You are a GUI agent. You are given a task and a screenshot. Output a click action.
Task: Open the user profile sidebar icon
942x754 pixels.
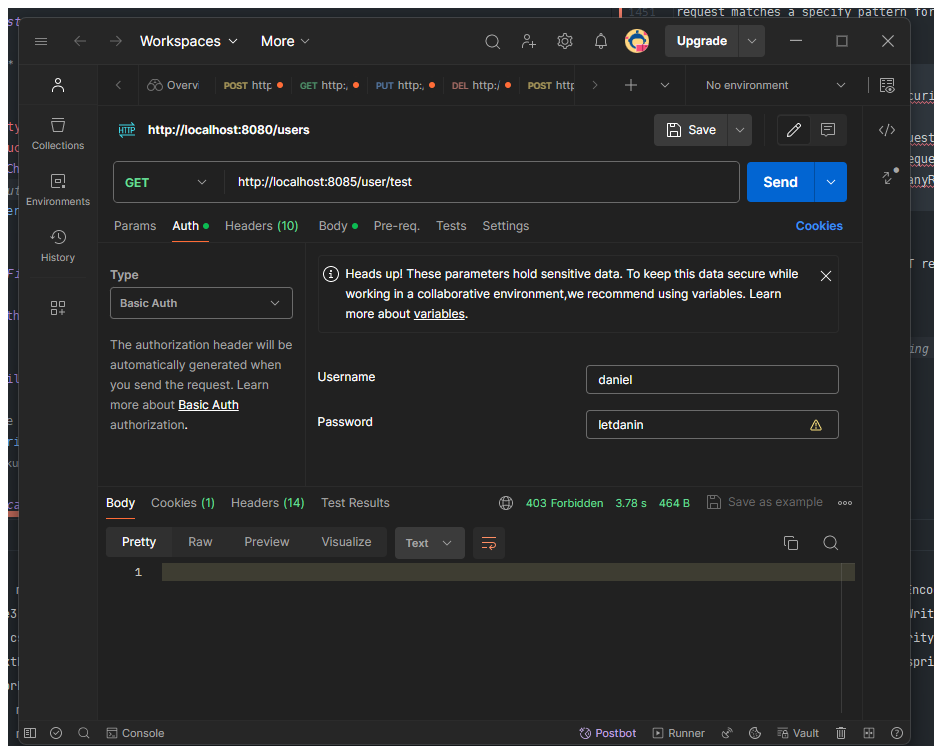58,85
